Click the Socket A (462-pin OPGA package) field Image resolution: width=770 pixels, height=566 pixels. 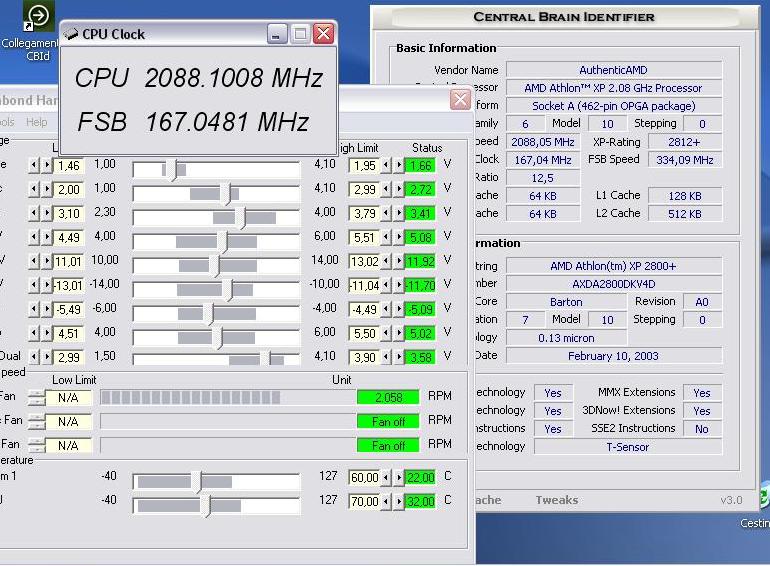[x=614, y=106]
